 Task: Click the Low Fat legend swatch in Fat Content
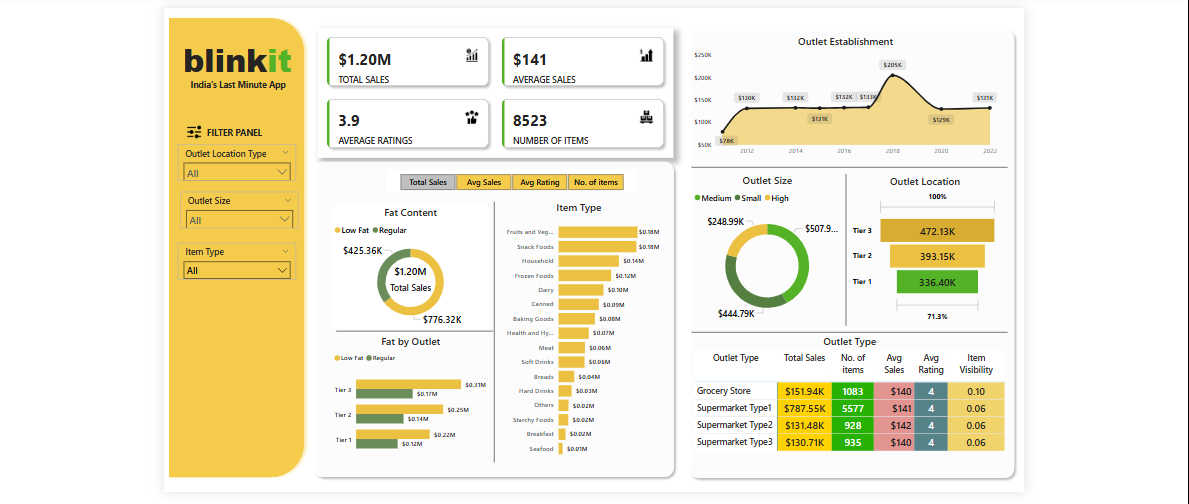coord(337,230)
